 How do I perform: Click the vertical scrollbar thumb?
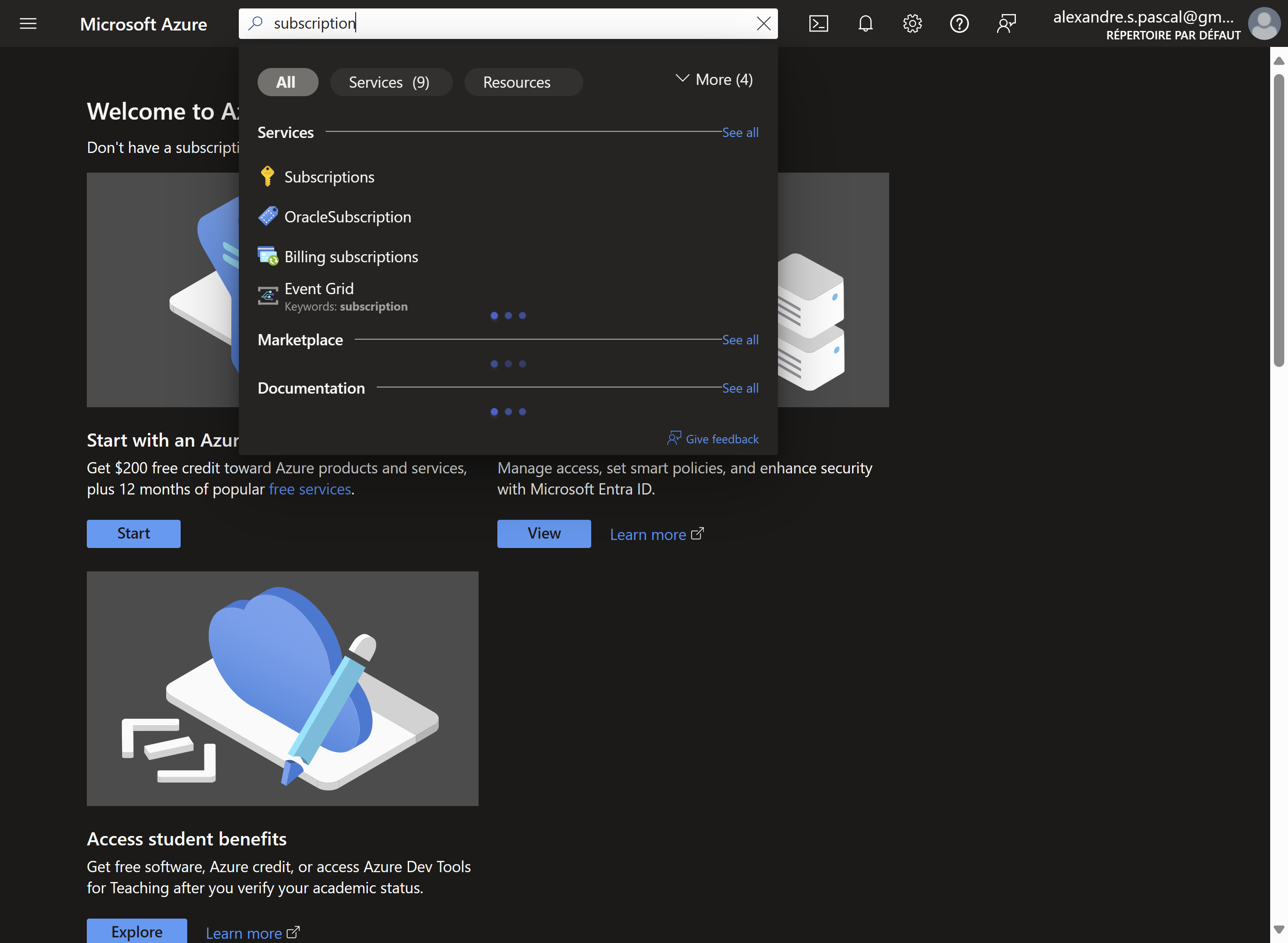(1279, 220)
